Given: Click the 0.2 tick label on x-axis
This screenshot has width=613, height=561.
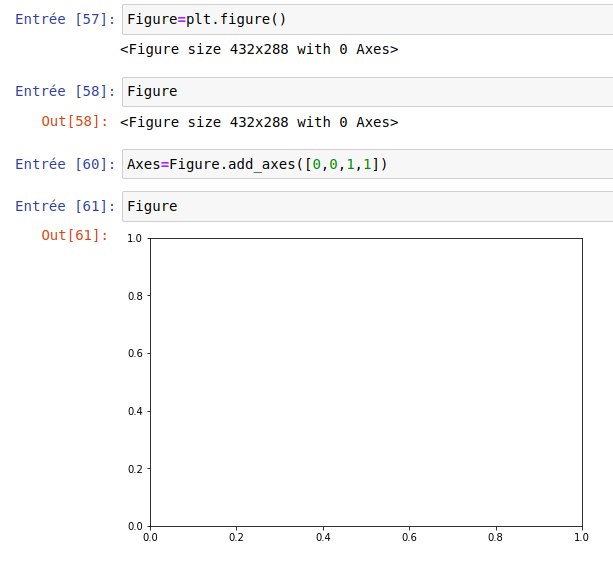Looking at the screenshot, I should tap(236, 538).
